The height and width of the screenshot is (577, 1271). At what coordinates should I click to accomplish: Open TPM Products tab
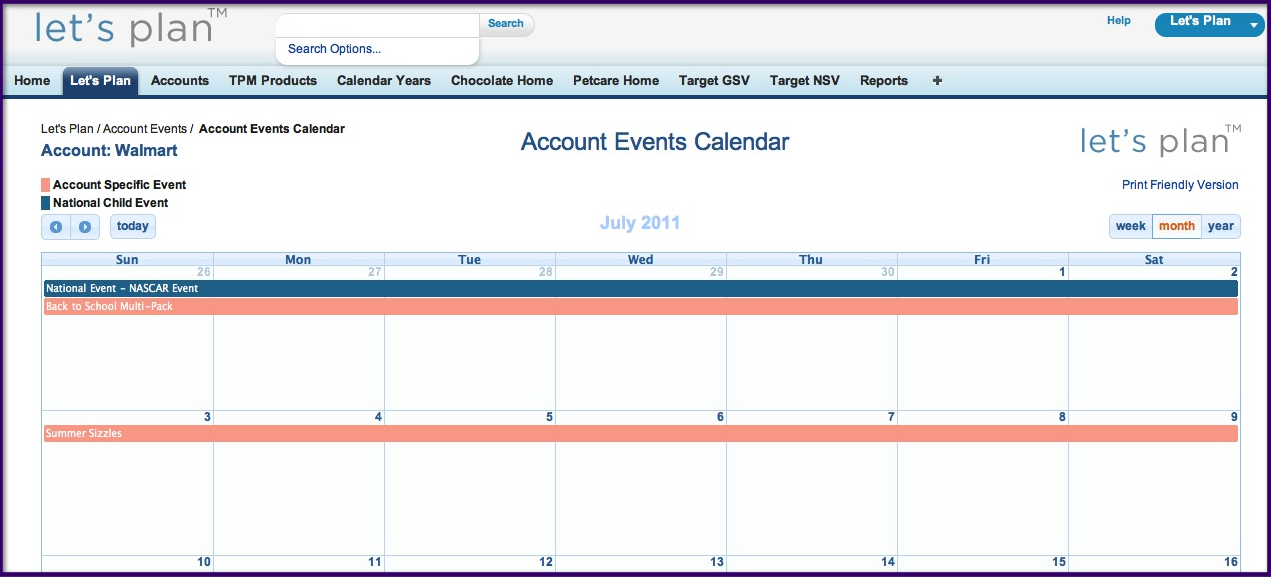273,81
